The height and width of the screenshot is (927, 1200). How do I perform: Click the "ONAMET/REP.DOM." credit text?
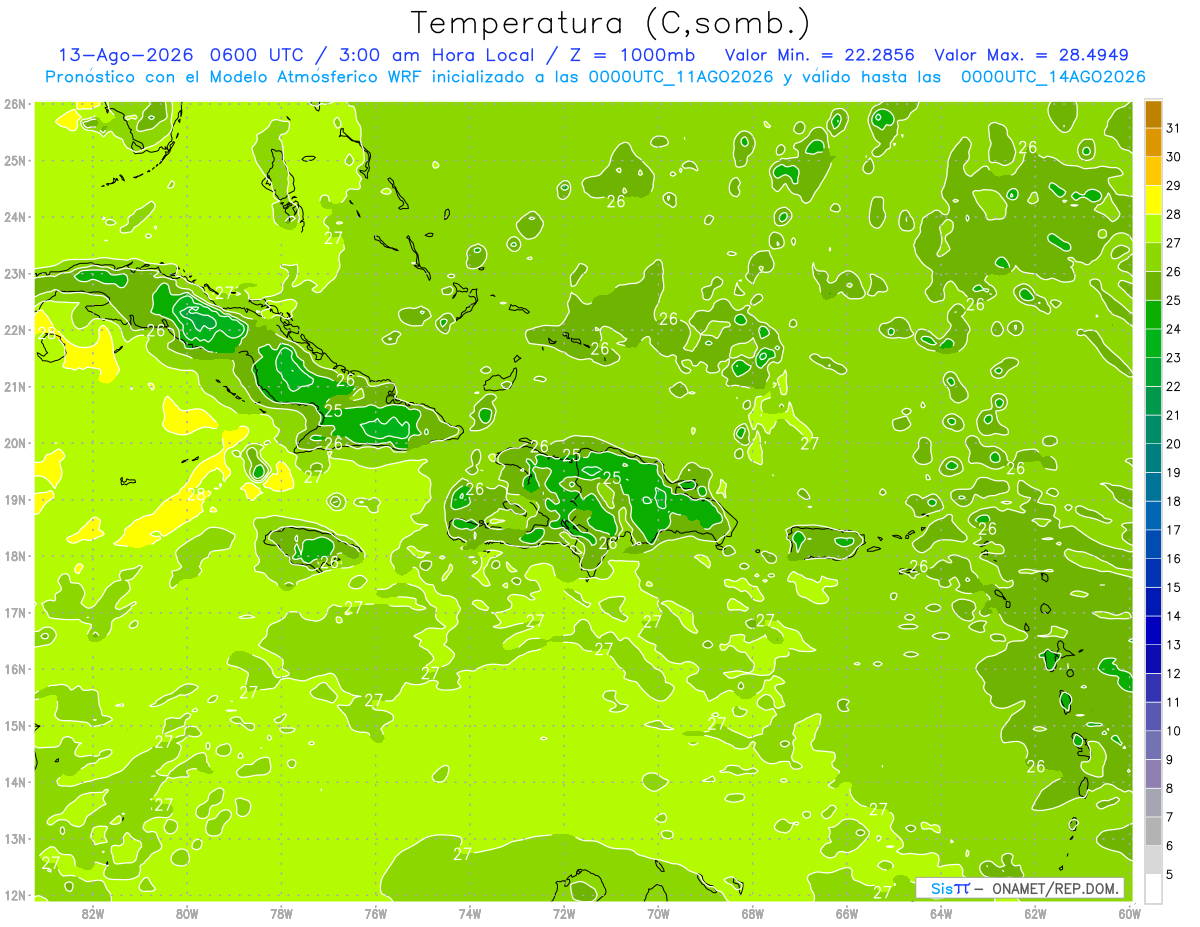(1057, 888)
